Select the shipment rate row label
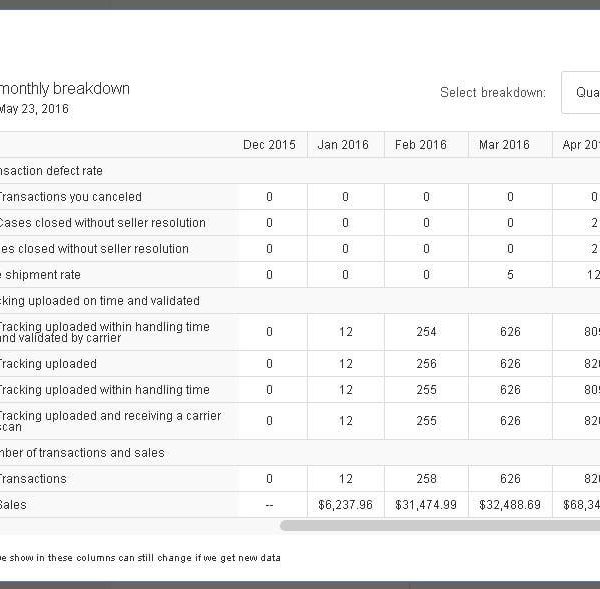Viewport: 600px width, 589px height. [x=40, y=275]
